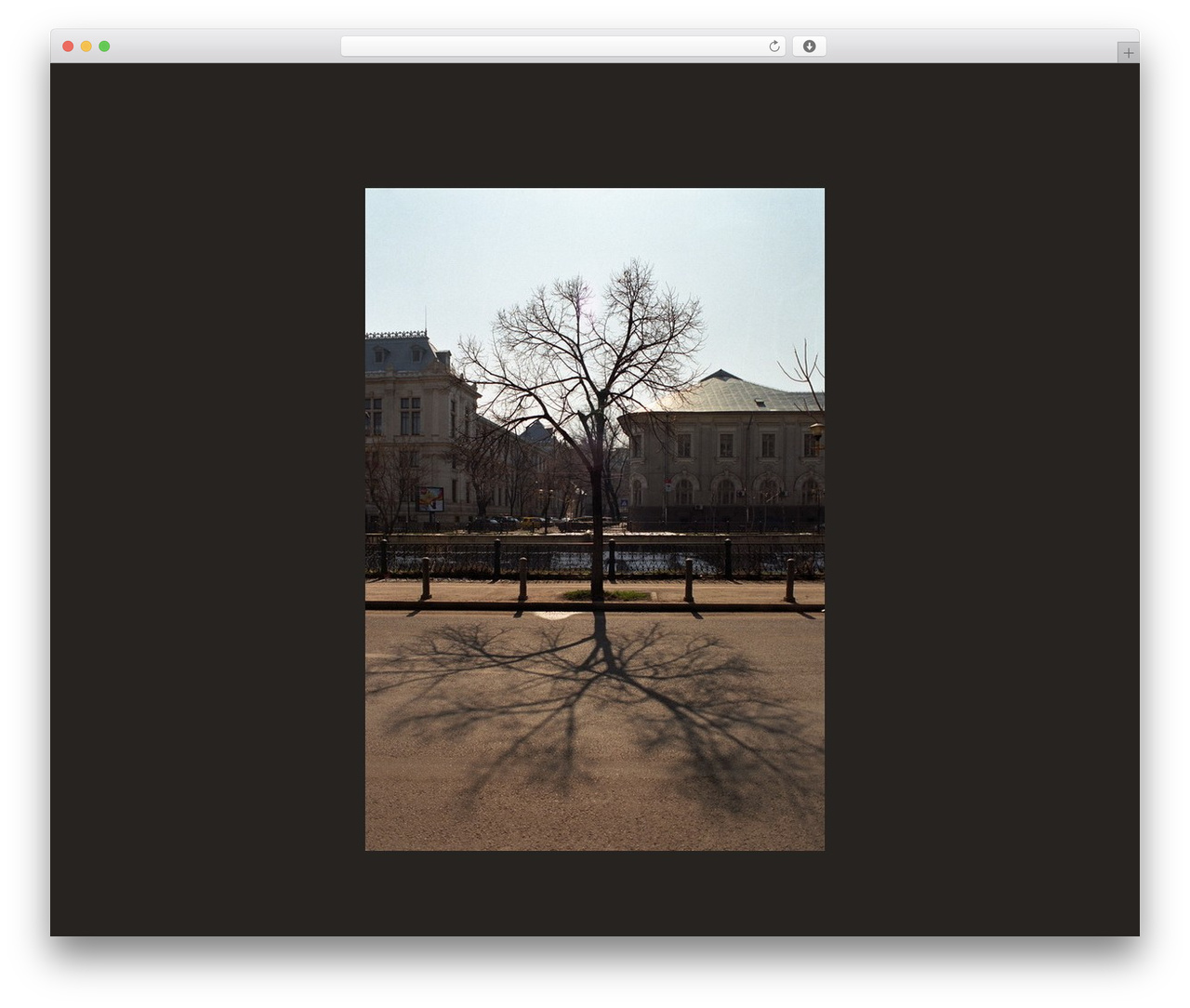
Task: Click the tree shadow on the road
Action: tap(595, 707)
